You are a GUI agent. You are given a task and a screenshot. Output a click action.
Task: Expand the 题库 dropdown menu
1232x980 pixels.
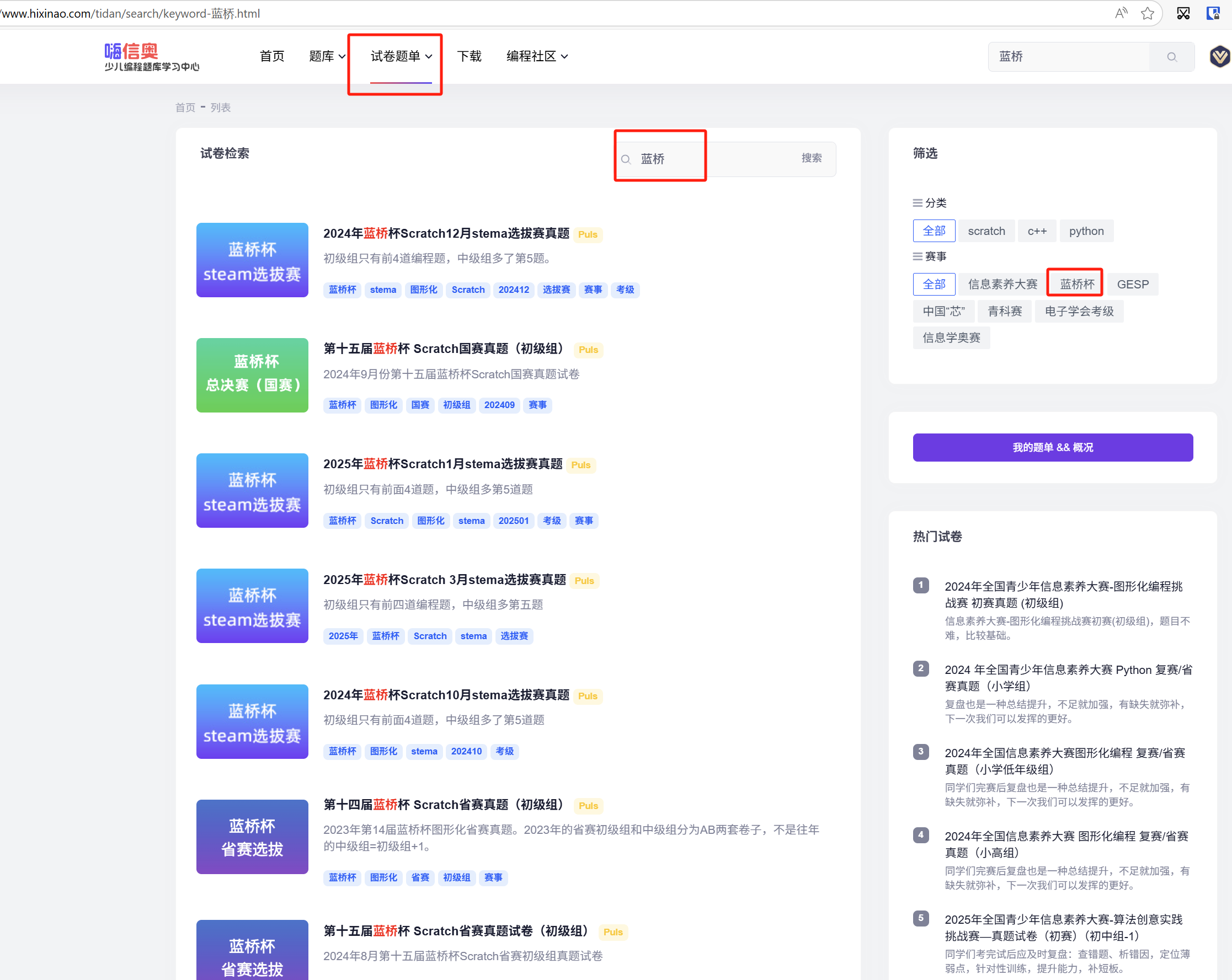[327, 56]
